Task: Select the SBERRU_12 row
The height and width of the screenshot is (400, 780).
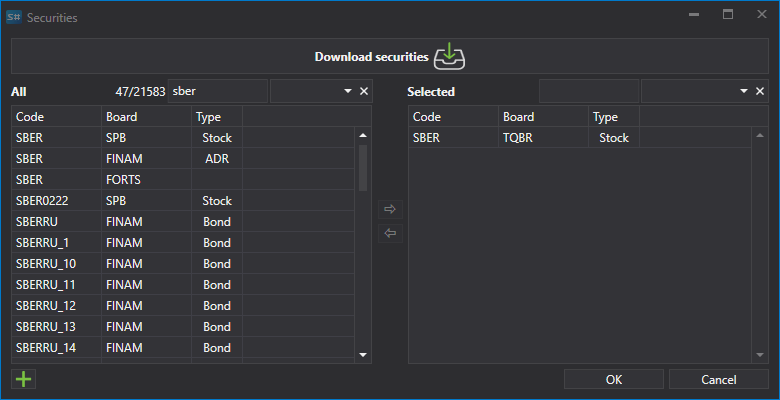Action: tap(183, 305)
